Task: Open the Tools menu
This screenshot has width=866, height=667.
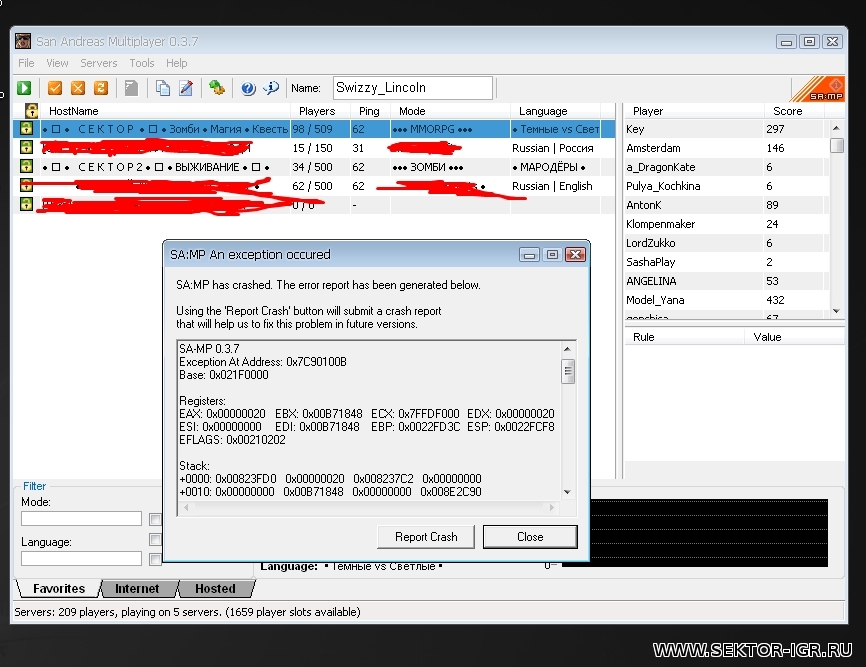Action: click(x=142, y=63)
